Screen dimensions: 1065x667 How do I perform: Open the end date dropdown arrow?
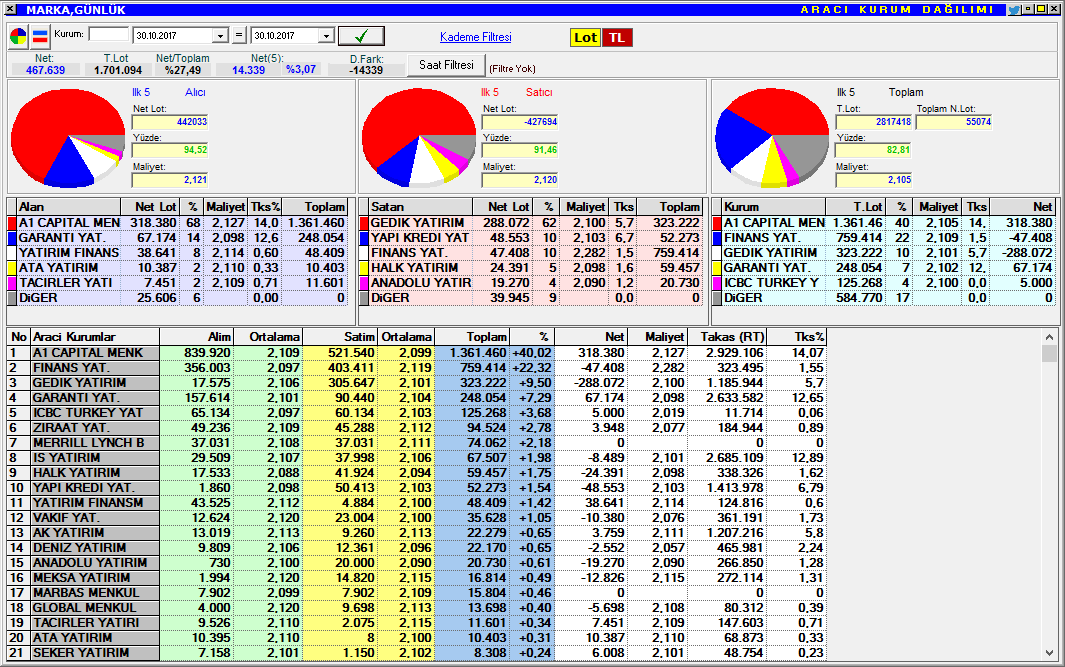[326, 36]
